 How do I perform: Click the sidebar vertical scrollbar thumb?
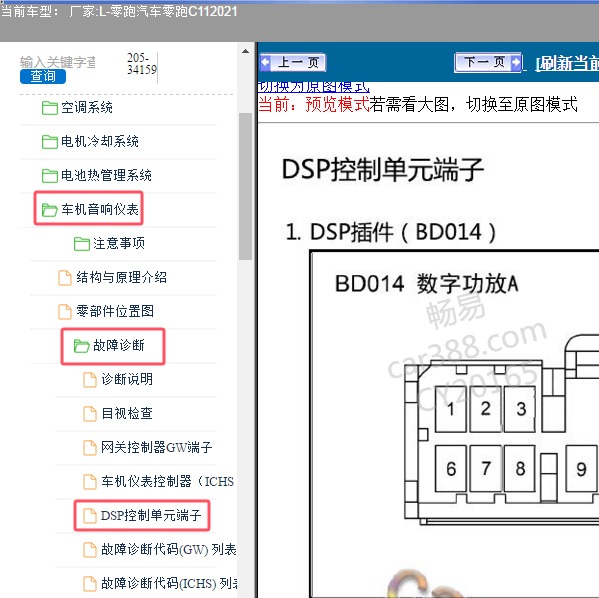pyautogui.click(x=245, y=186)
